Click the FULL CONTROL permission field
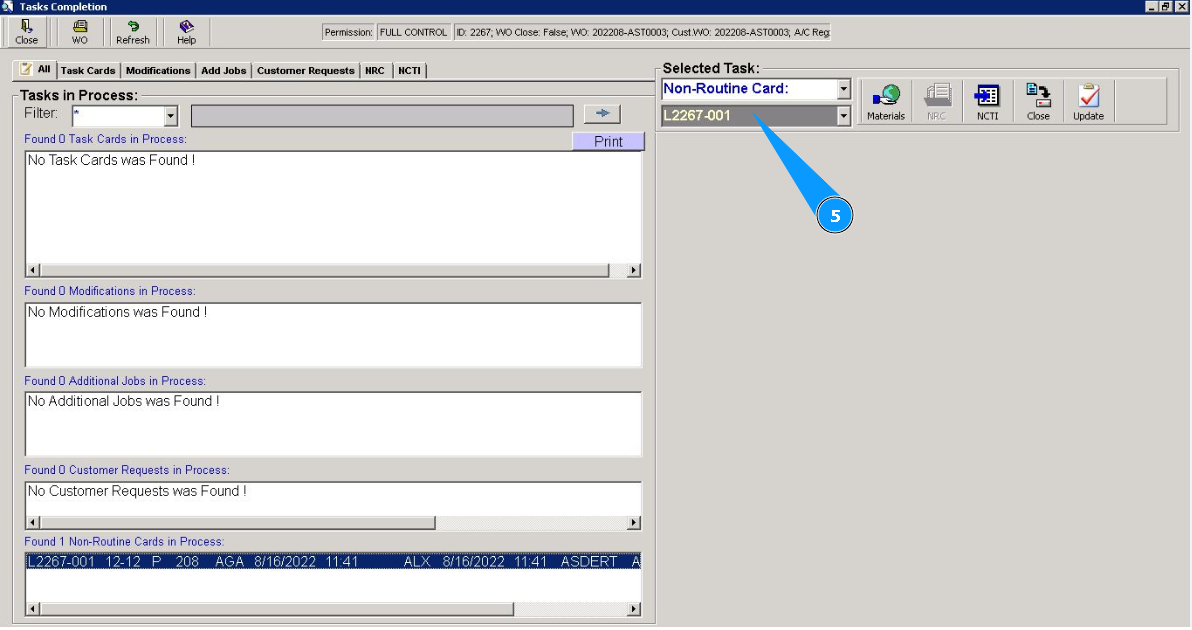The image size is (1192, 630). click(414, 32)
